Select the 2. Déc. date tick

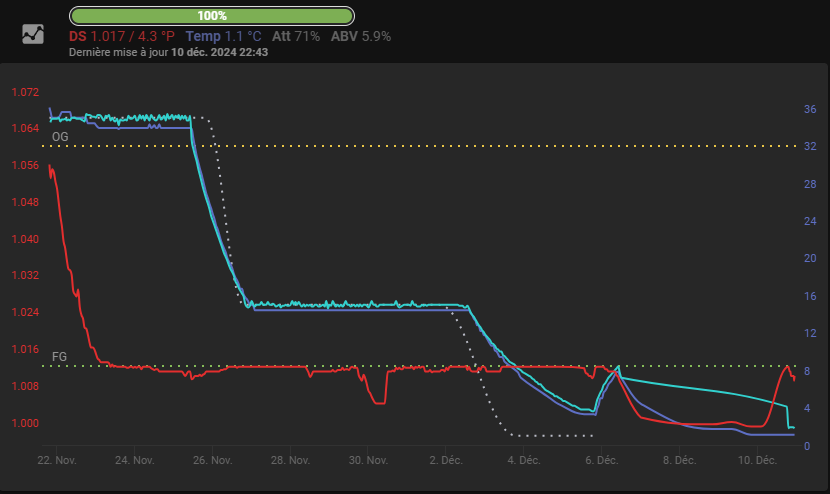446,461
